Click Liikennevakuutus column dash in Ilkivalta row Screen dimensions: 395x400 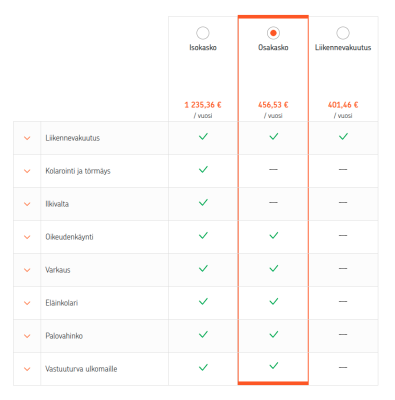(x=343, y=202)
